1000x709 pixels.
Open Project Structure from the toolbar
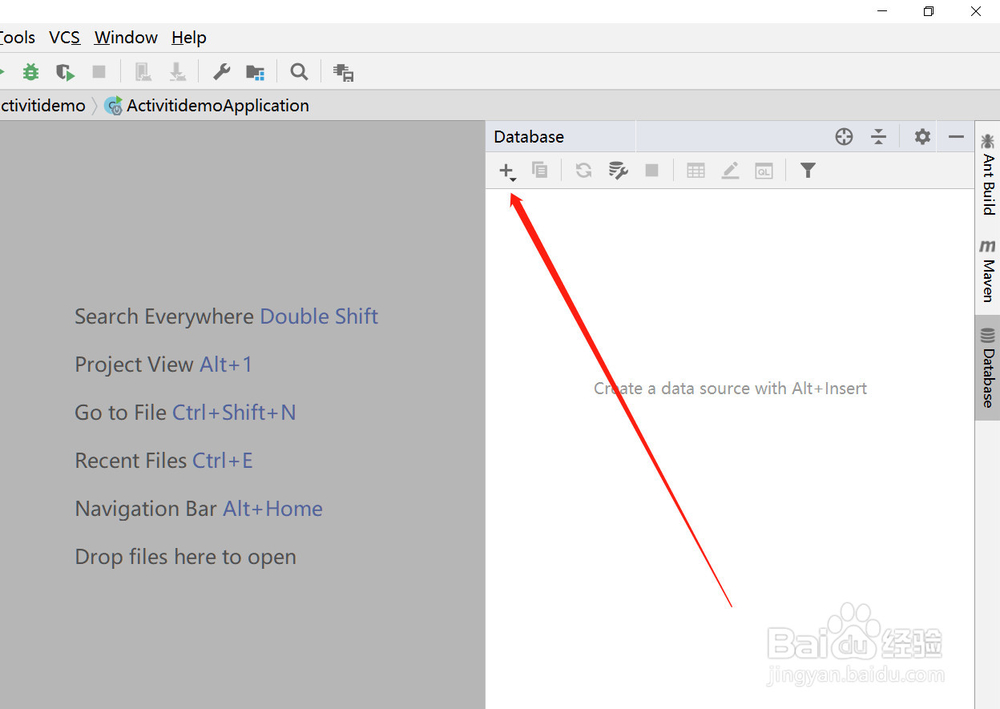pos(255,71)
